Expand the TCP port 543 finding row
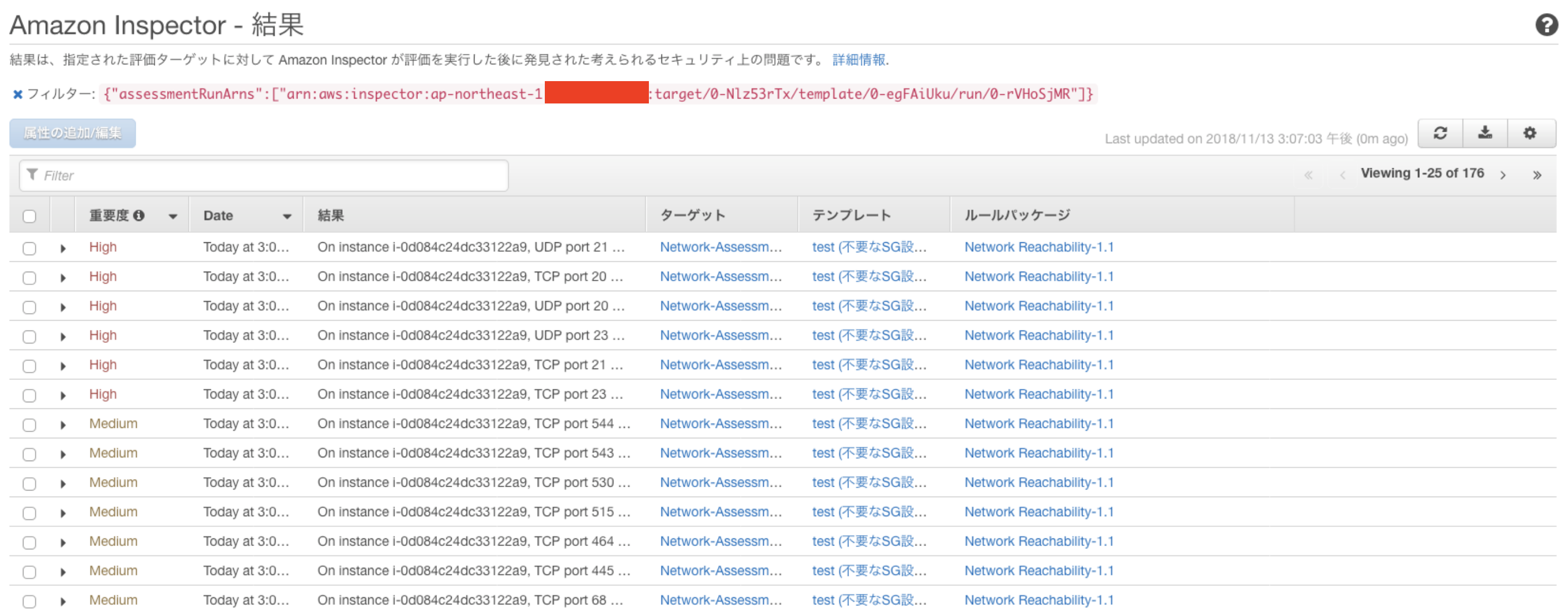This screenshot has width=1568, height=613. [x=63, y=454]
